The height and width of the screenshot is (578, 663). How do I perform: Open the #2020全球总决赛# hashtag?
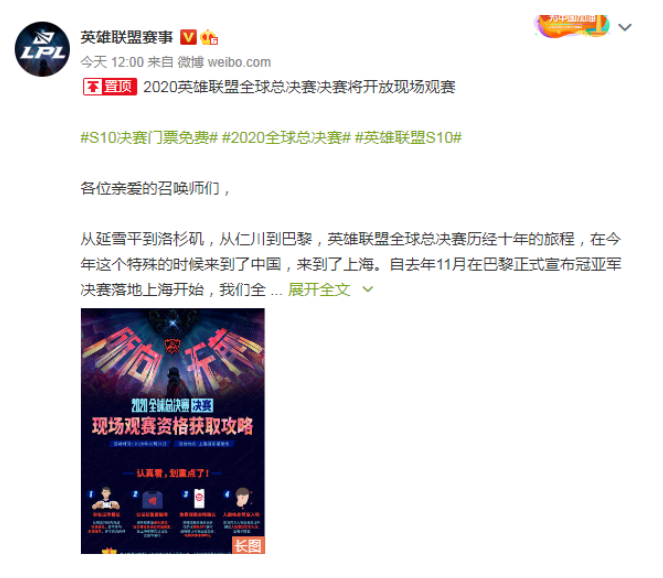pos(286,138)
